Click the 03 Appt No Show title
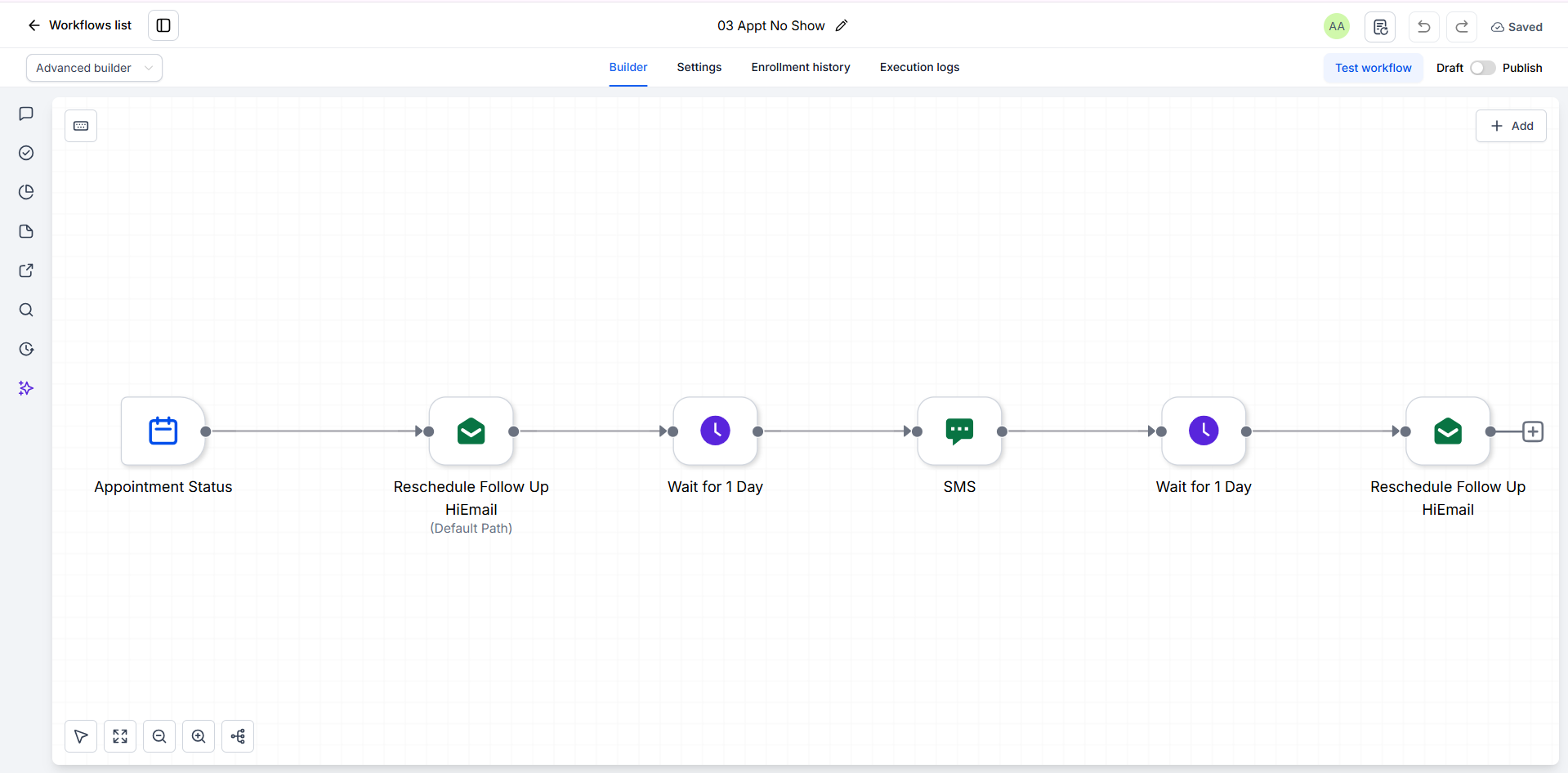 point(771,25)
